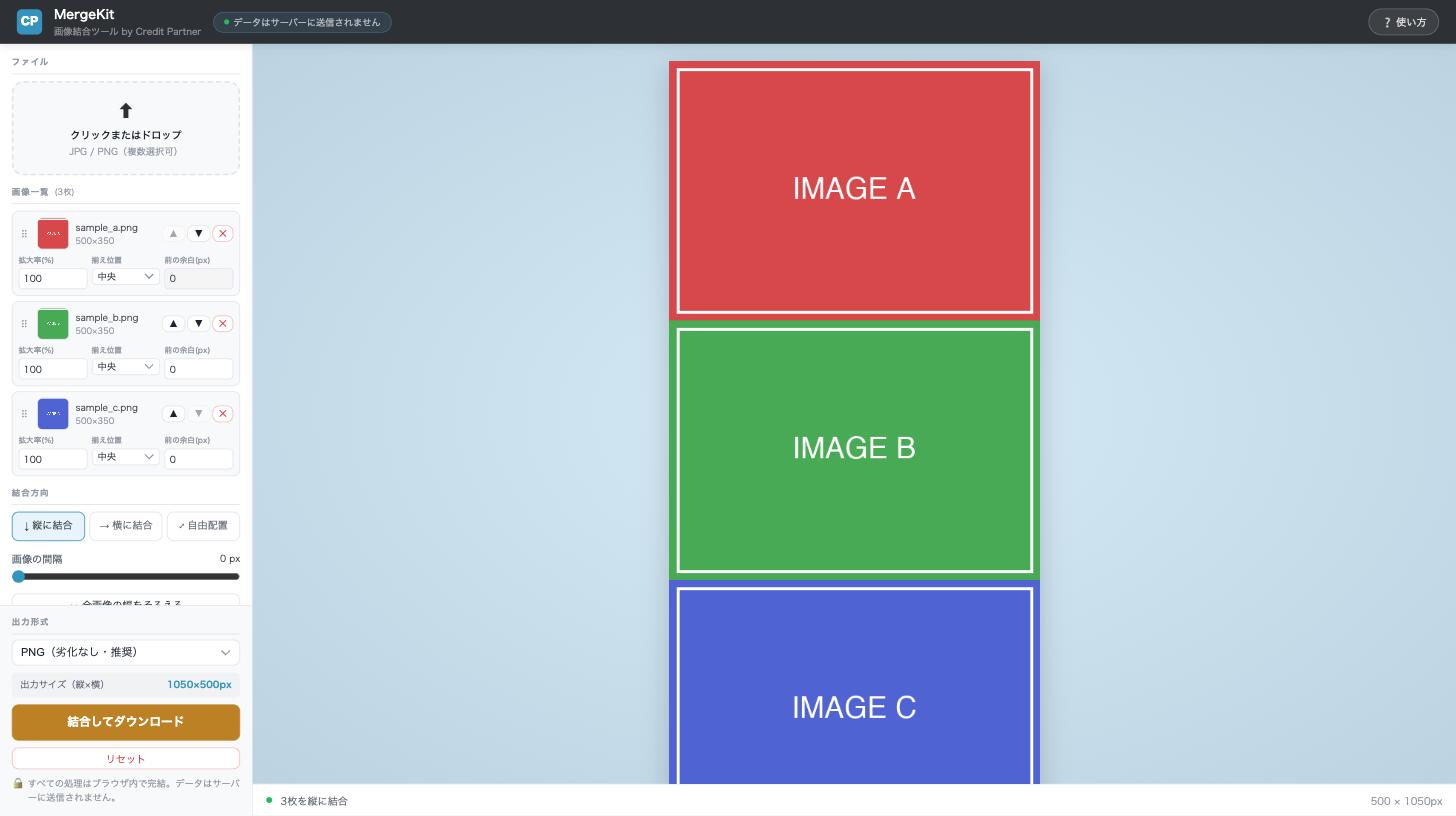Click the green sample_b.png thumbnail
Image resolution: width=1456 pixels, height=816 pixels.
tap(53, 324)
